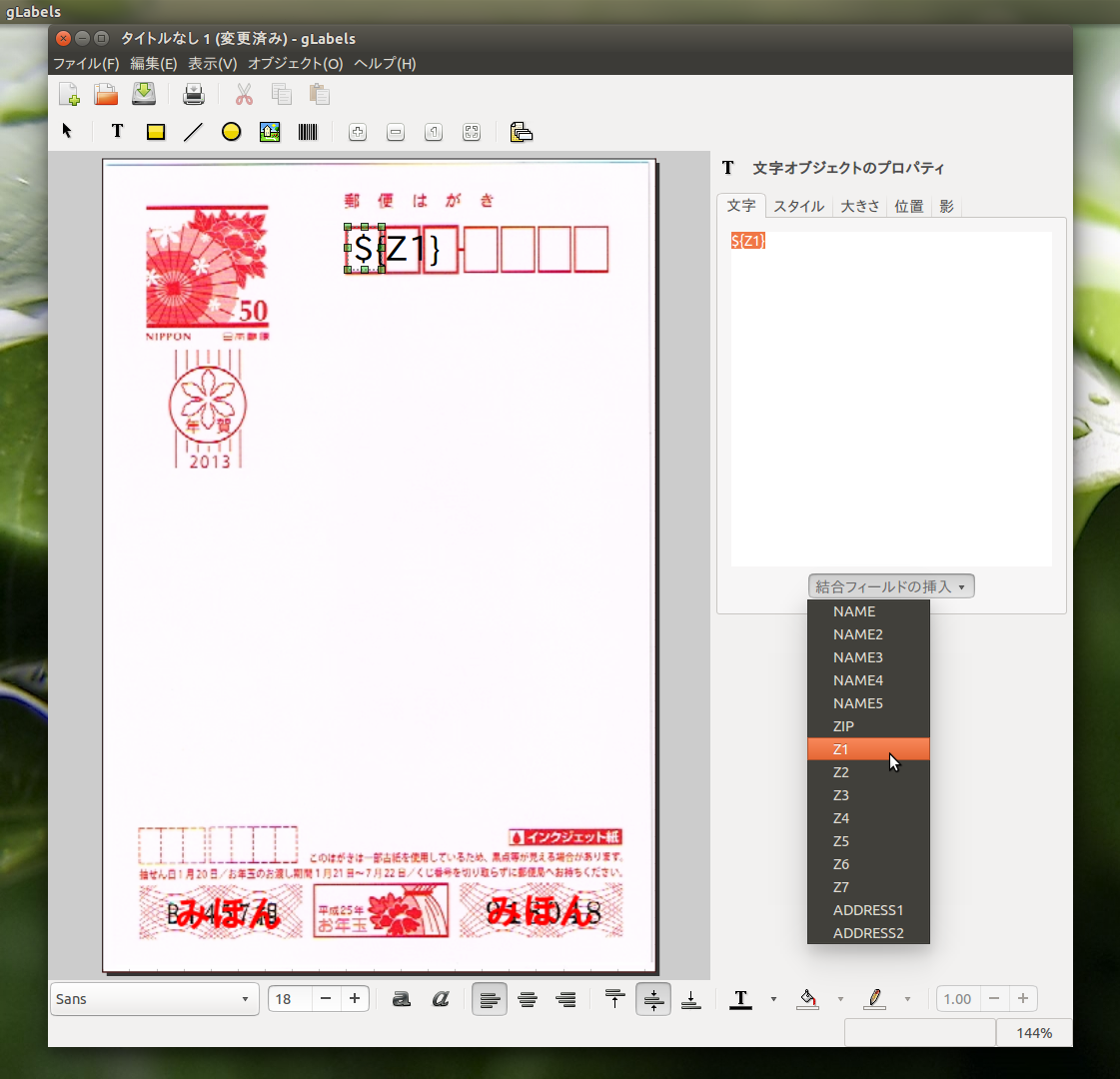Copy the selected object
Viewport: 1120px width, 1079px height.
click(282, 94)
